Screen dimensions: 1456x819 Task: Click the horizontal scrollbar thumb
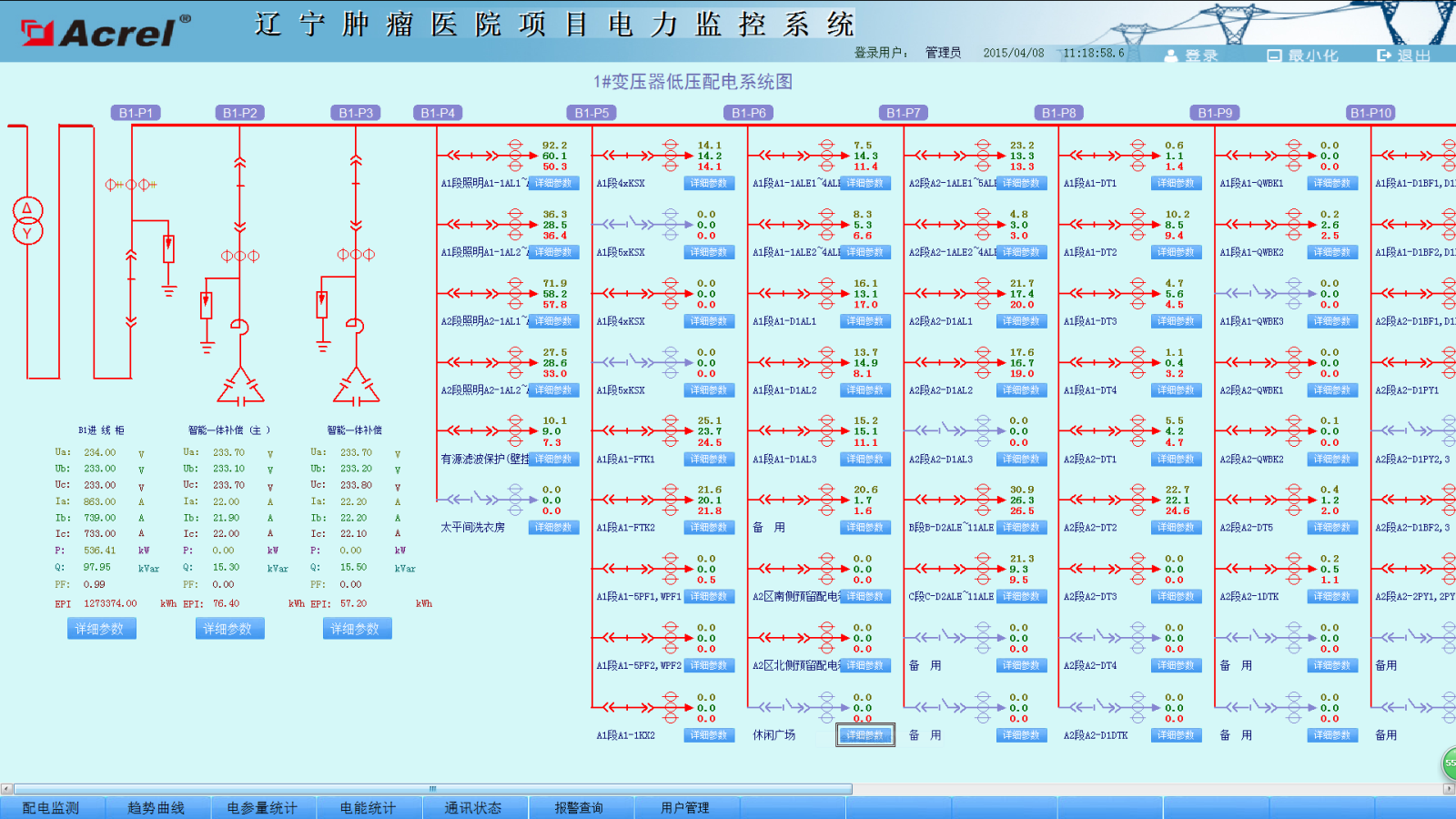(x=432, y=789)
